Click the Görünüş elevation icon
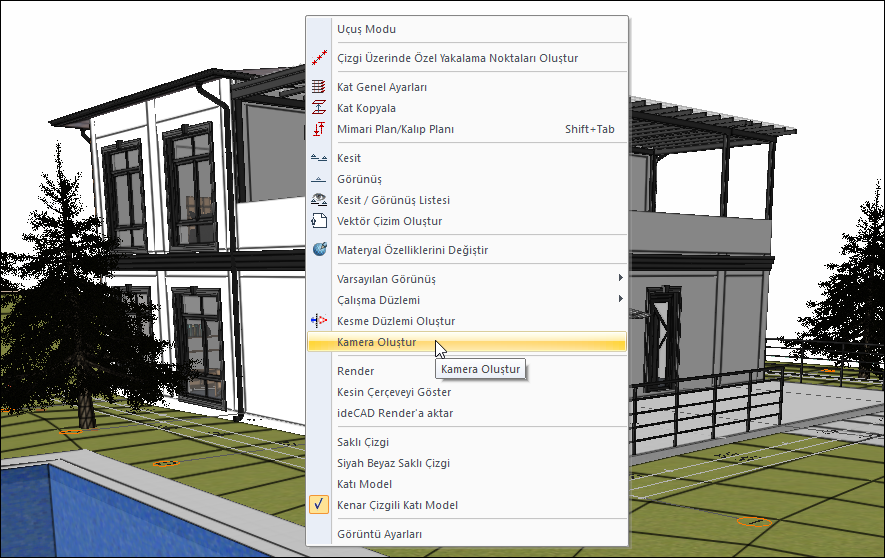This screenshot has height=558, width=885. [320, 179]
